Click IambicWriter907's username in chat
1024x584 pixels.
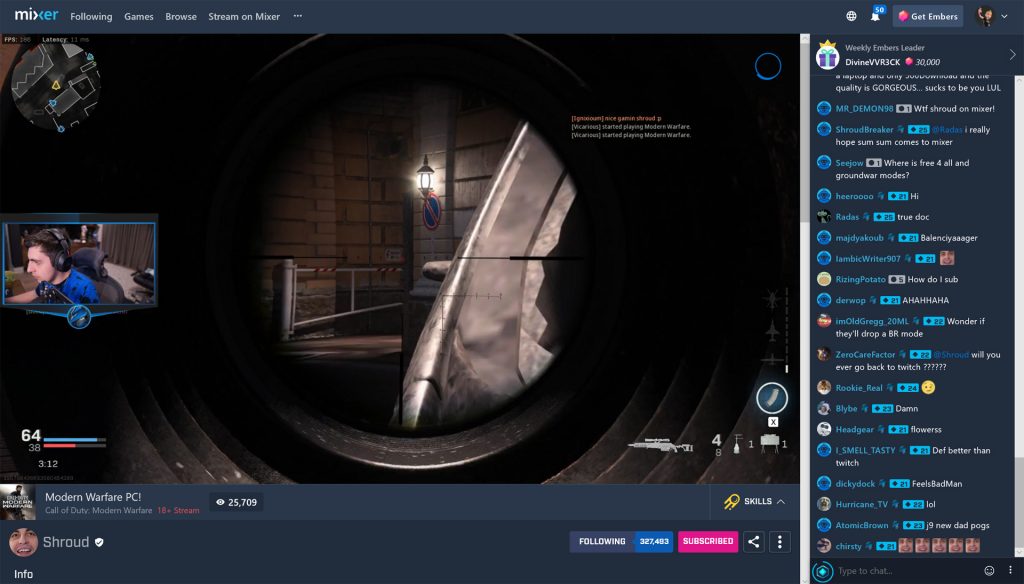point(868,259)
